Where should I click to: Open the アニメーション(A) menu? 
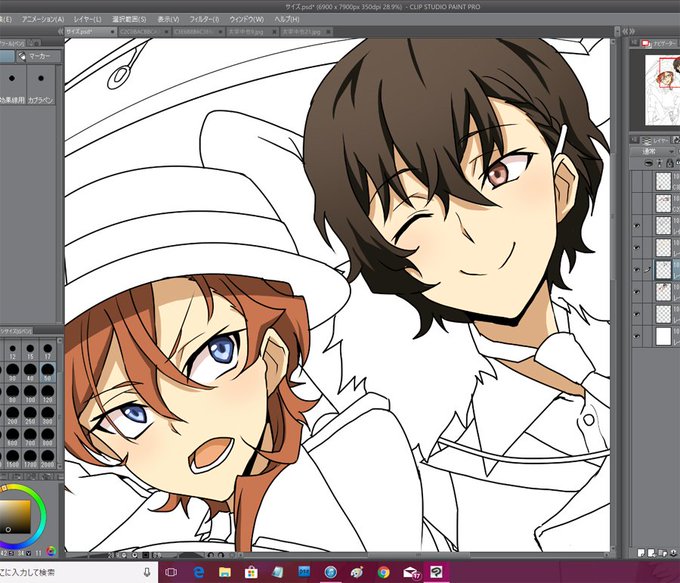pyautogui.click(x=43, y=20)
